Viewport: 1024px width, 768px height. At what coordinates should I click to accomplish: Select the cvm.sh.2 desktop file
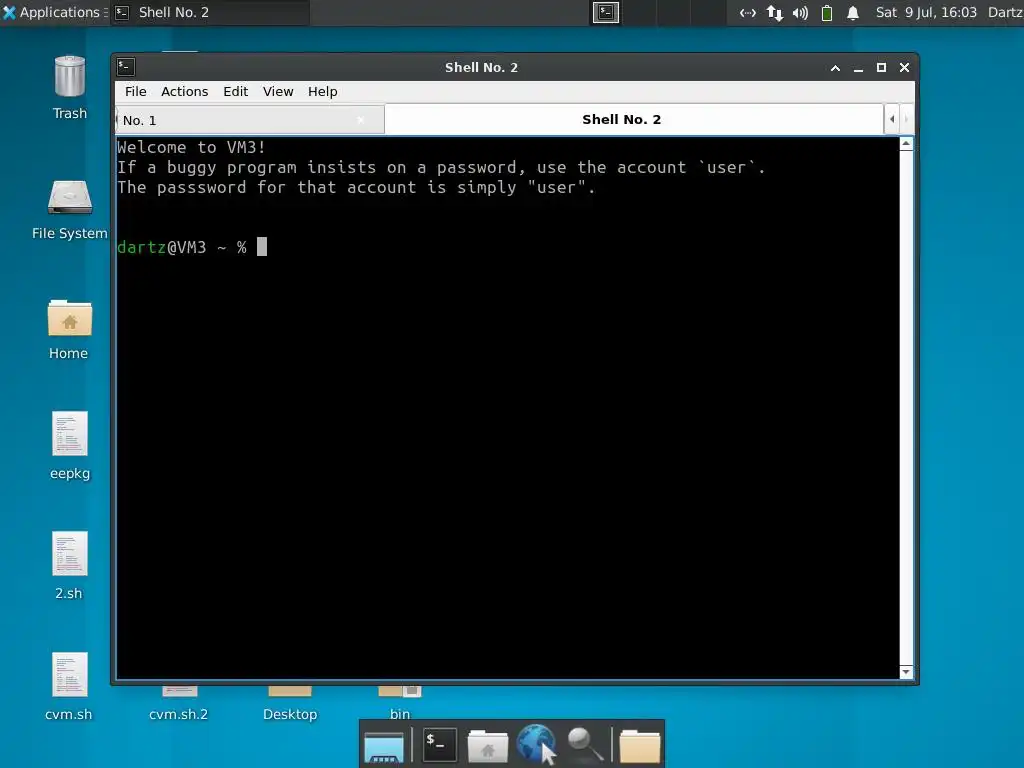pos(178,704)
